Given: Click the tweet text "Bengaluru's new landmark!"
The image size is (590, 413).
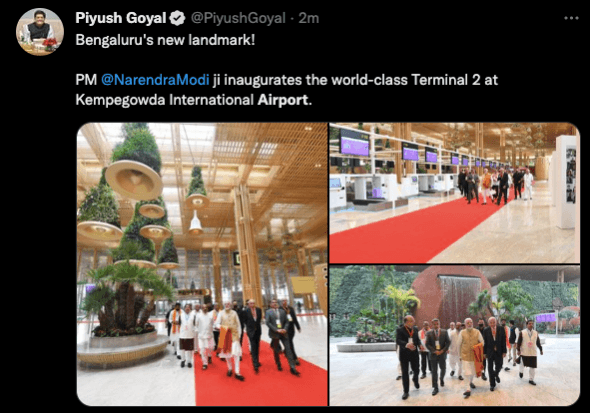Looking at the screenshot, I should [165, 39].
